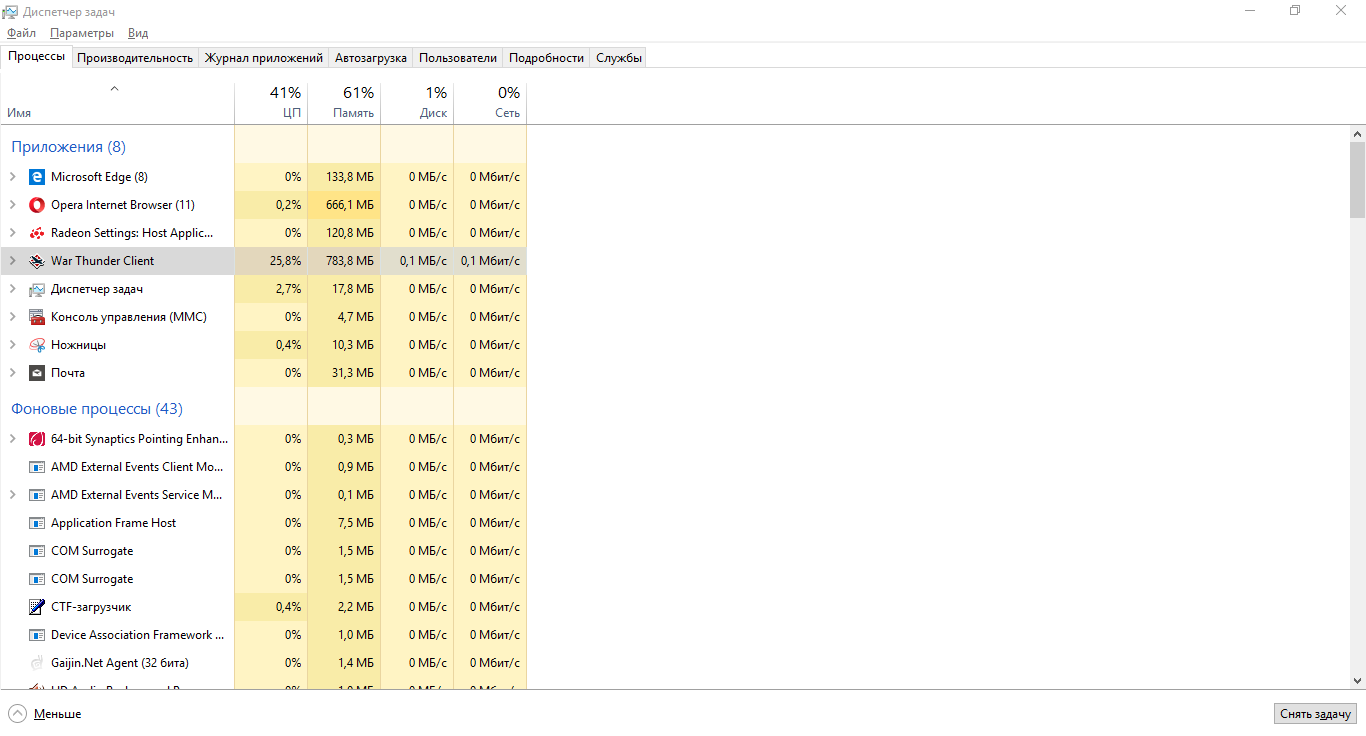This screenshot has width=1366, height=736.
Task: Select the Процессы tab
Action: [37, 56]
